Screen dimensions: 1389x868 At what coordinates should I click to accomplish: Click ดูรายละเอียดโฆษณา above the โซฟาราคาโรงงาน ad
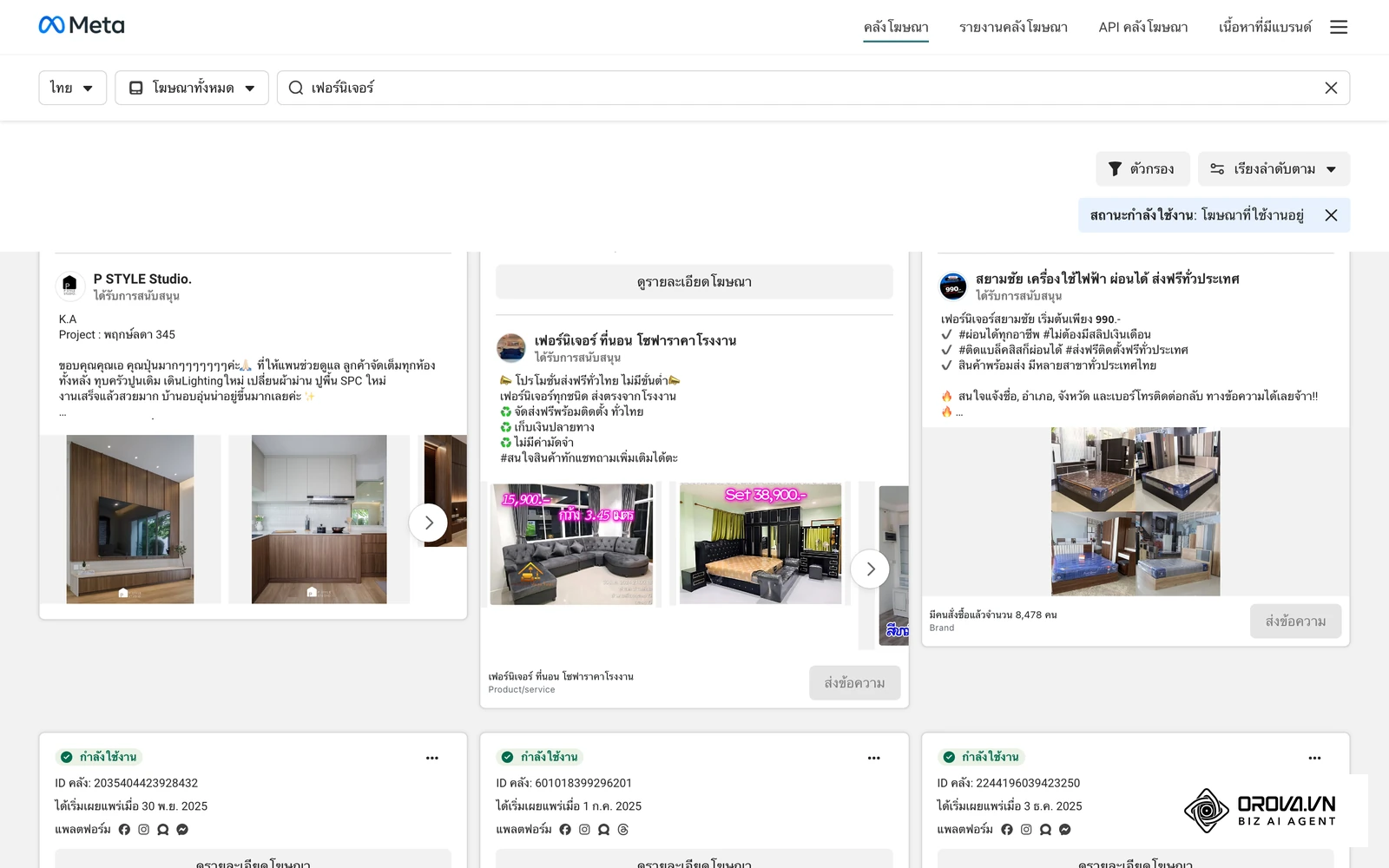point(694,282)
